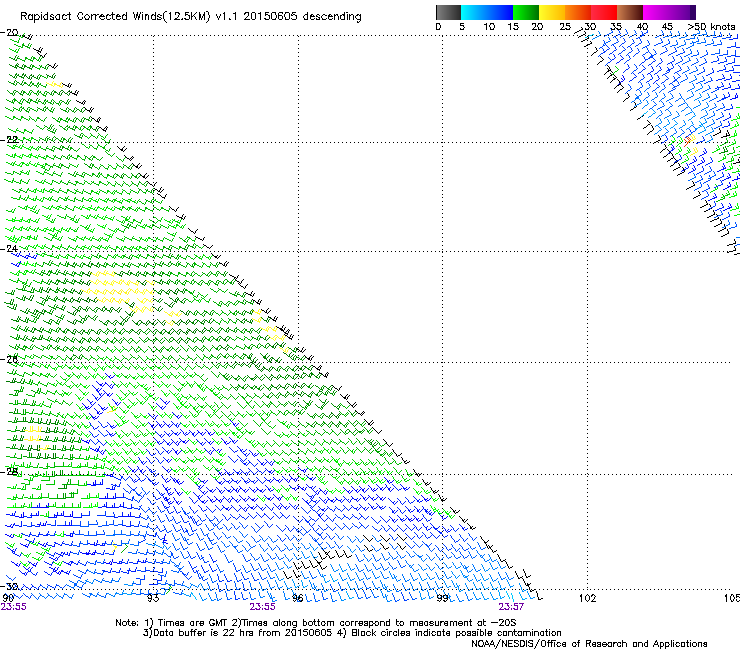Screen dimensions: 740x650
Task: Click the latitude label '-20'
Action: (x=9, y=33)
